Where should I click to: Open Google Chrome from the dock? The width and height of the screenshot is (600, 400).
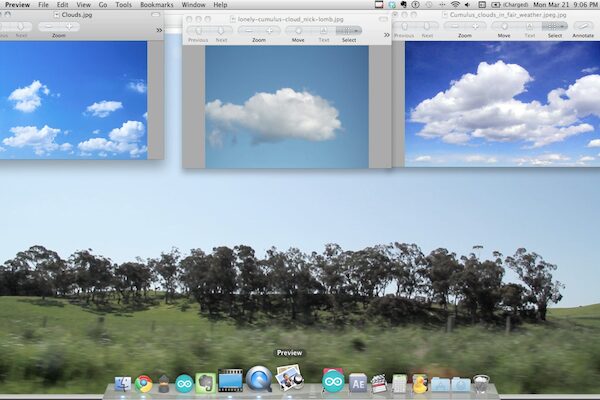[x=144, y=383]
